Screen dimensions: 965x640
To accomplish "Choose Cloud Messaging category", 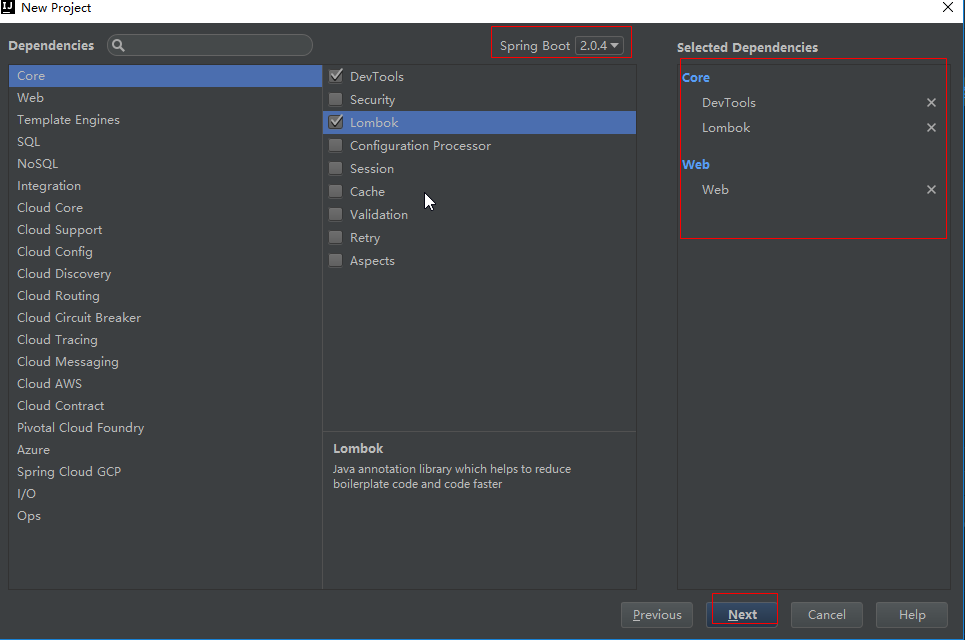I will [x=165, y=362].
